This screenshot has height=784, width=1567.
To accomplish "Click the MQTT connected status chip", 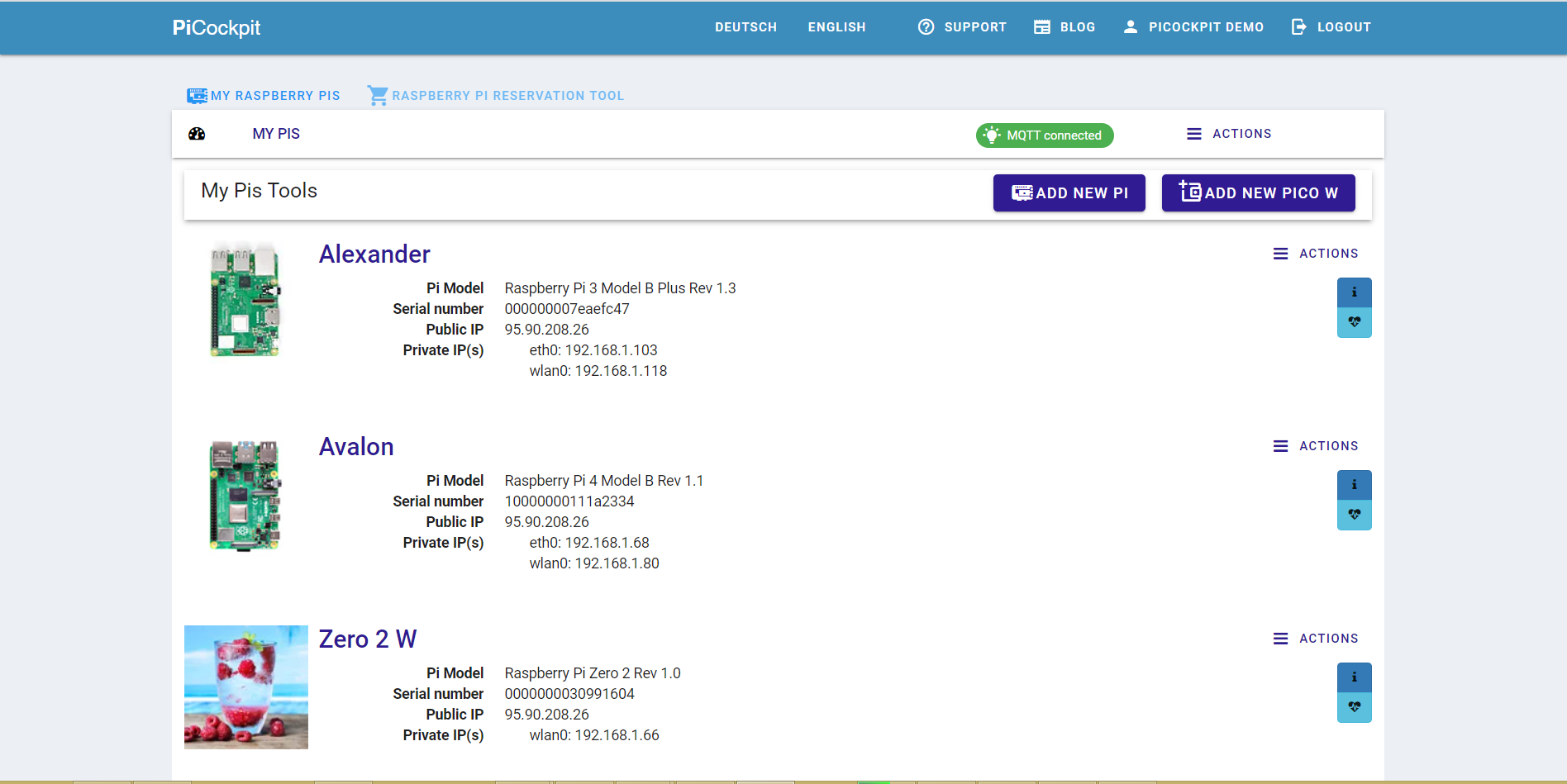I will point(1045,135).
